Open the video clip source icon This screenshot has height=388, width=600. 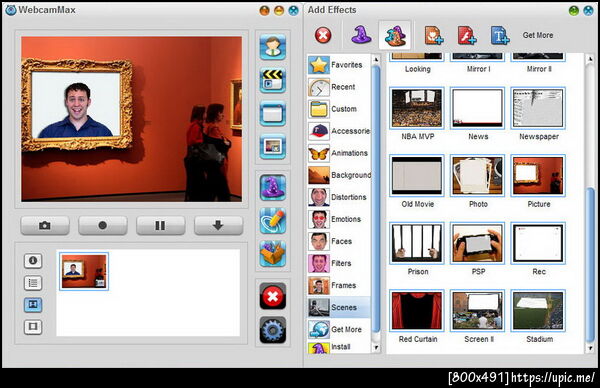272,80
